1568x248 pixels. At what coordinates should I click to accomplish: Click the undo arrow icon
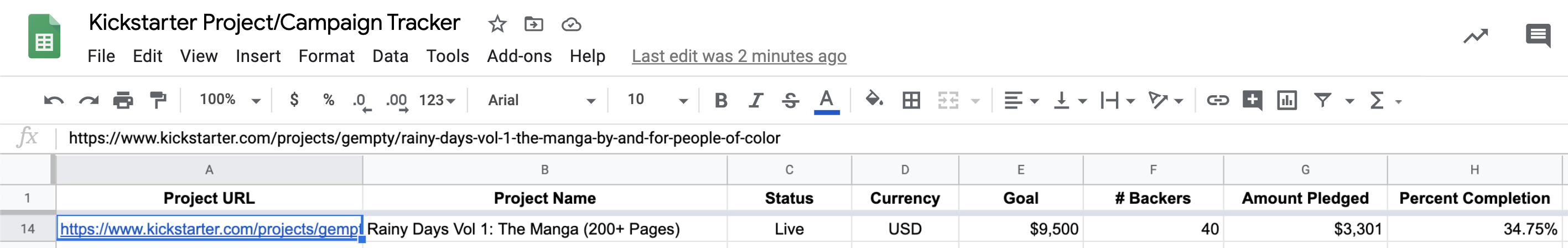click(x=54, y=100)
